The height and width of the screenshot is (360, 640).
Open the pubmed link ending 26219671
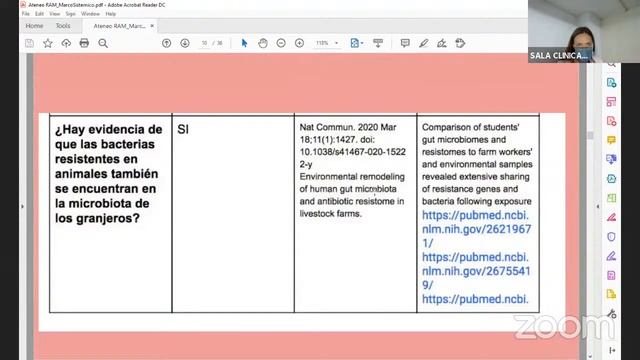(476, 229)
